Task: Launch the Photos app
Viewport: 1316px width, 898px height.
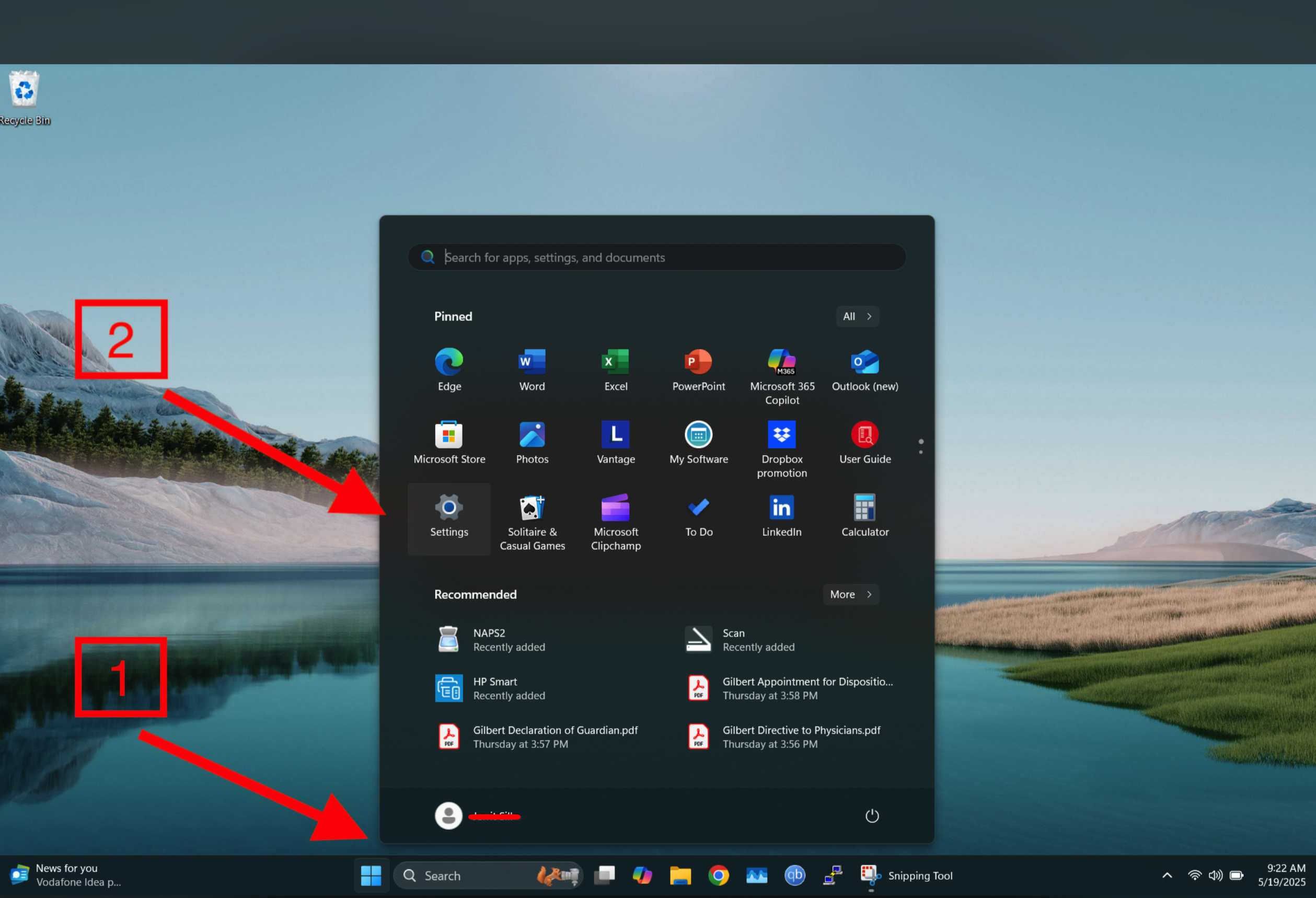Action: pos(532,443)
